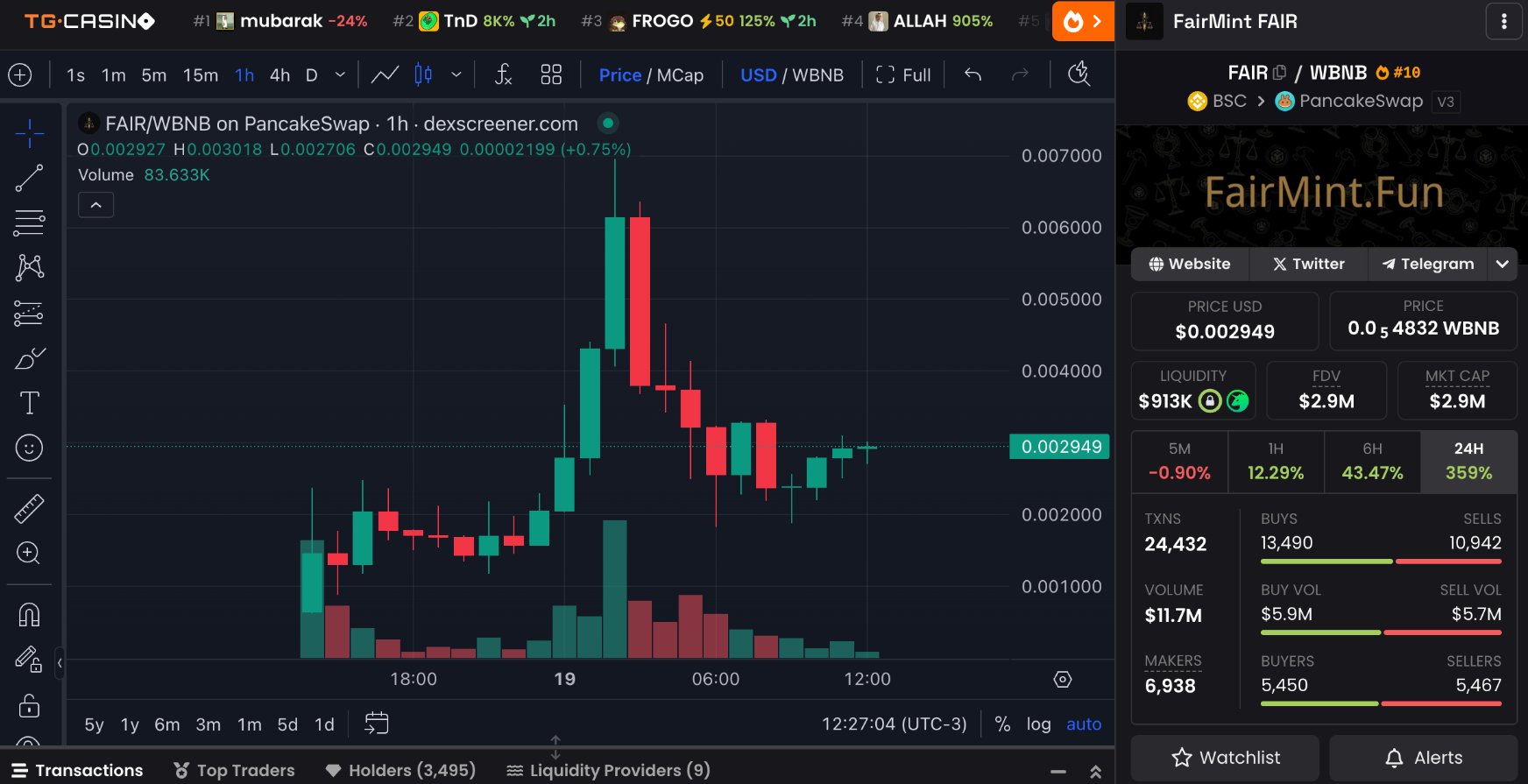1528x784 pixels.
Task: Open the TG·CASINO banner logo
Action: 89,21
